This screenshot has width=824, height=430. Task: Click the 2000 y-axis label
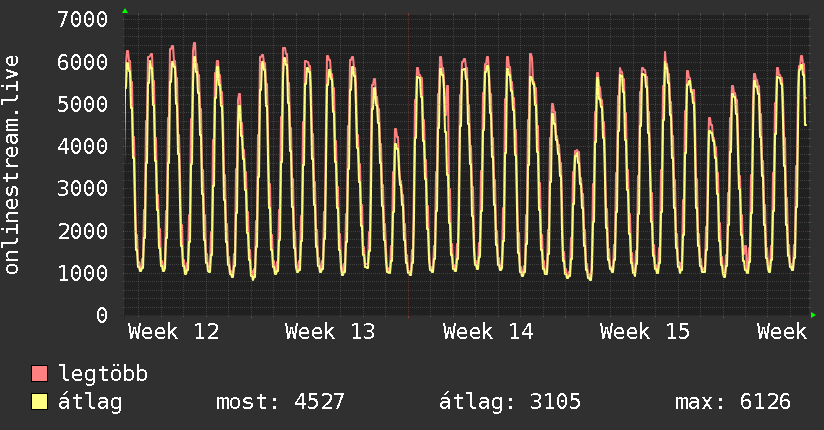(x=83, y=231)
